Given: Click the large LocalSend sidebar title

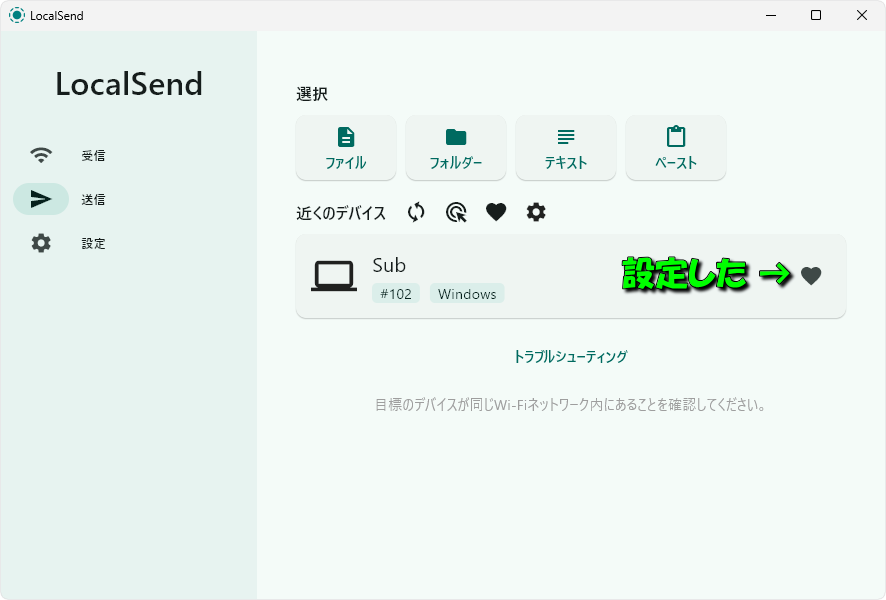Looking at the screenshot, I should 129,84.
